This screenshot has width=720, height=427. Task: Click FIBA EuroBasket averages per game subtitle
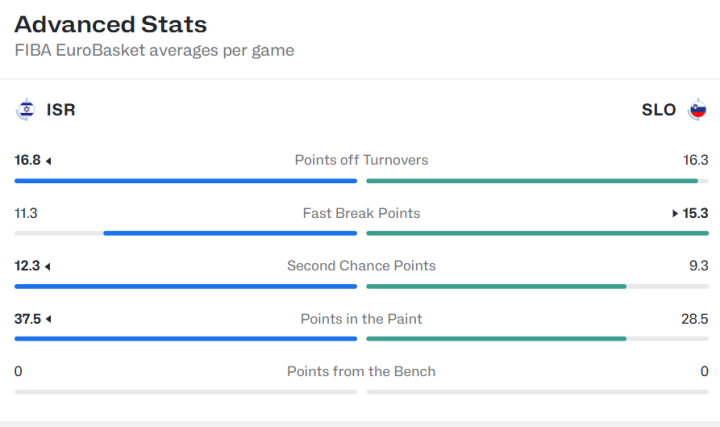pos(154,50)
